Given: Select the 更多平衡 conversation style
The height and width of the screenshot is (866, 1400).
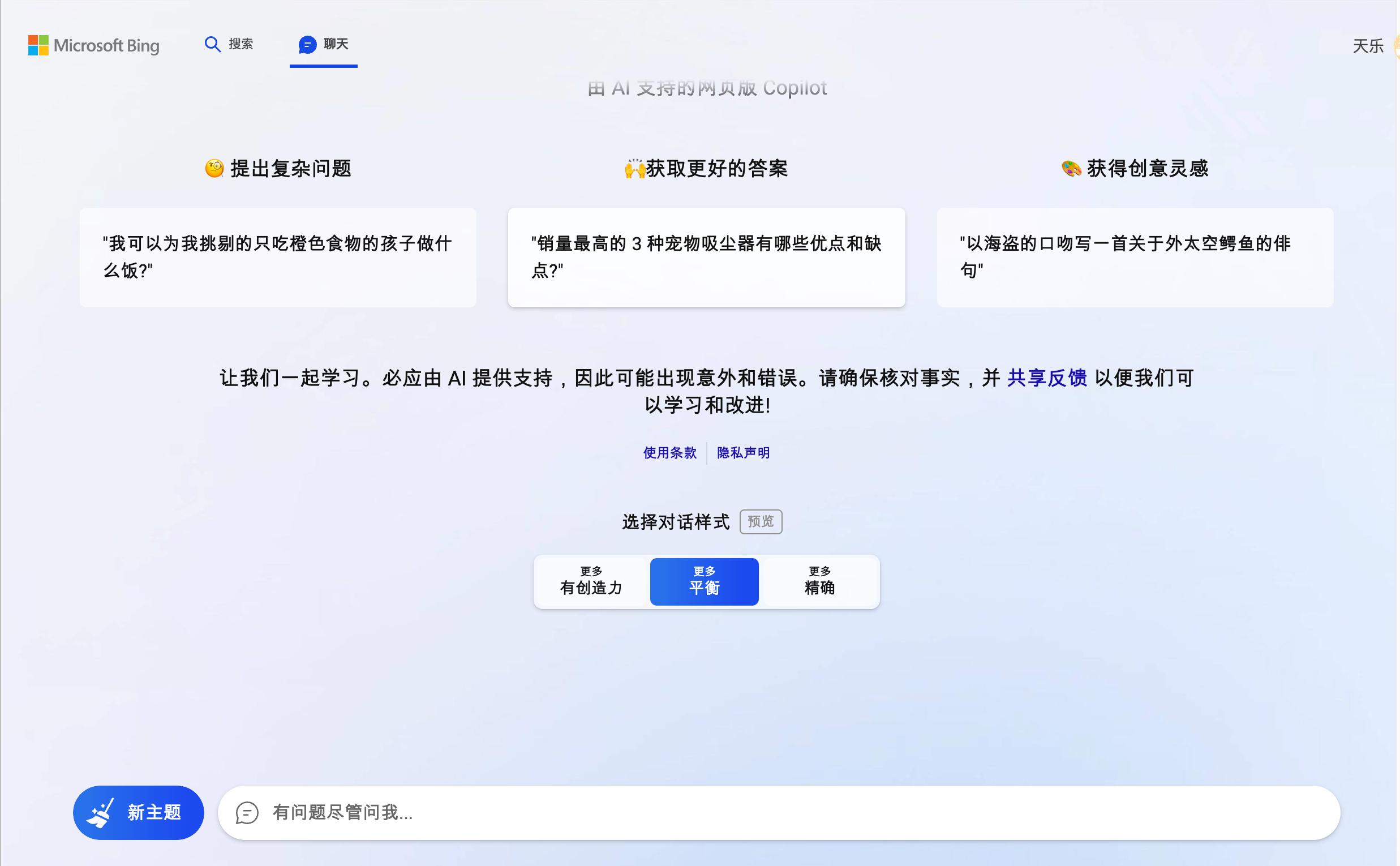Looking at the screenshot, I should pos(704,581).
